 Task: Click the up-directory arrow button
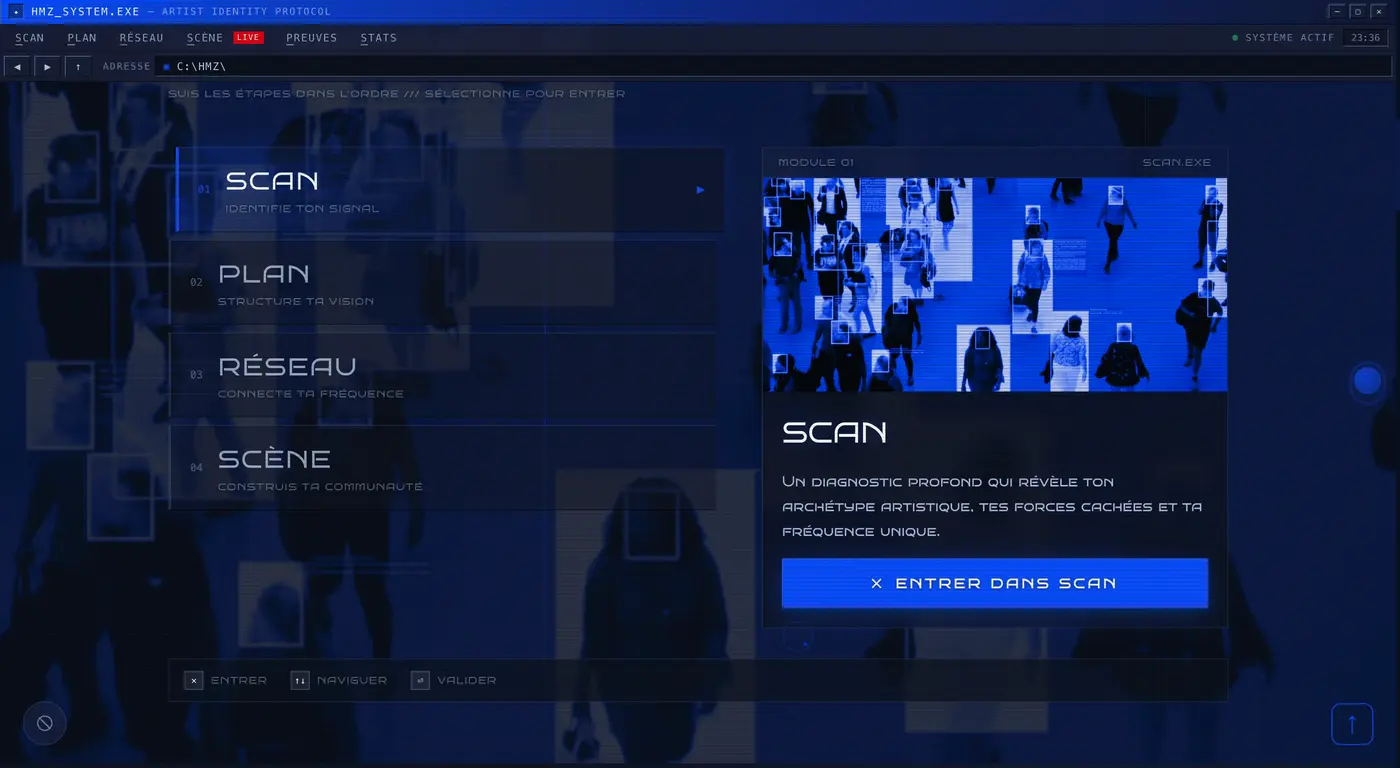(78, 67)
